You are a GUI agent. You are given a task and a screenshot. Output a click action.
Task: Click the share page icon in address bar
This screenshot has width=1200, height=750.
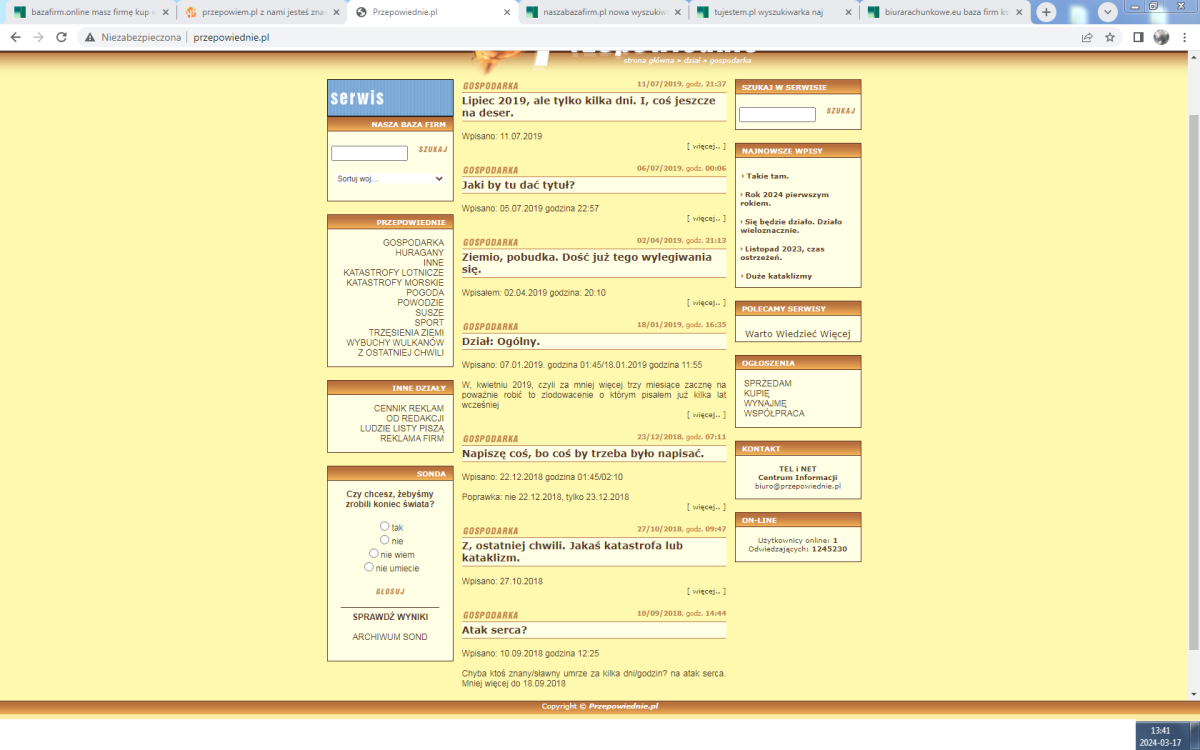pyautogui.click(x=1086, y=37)
